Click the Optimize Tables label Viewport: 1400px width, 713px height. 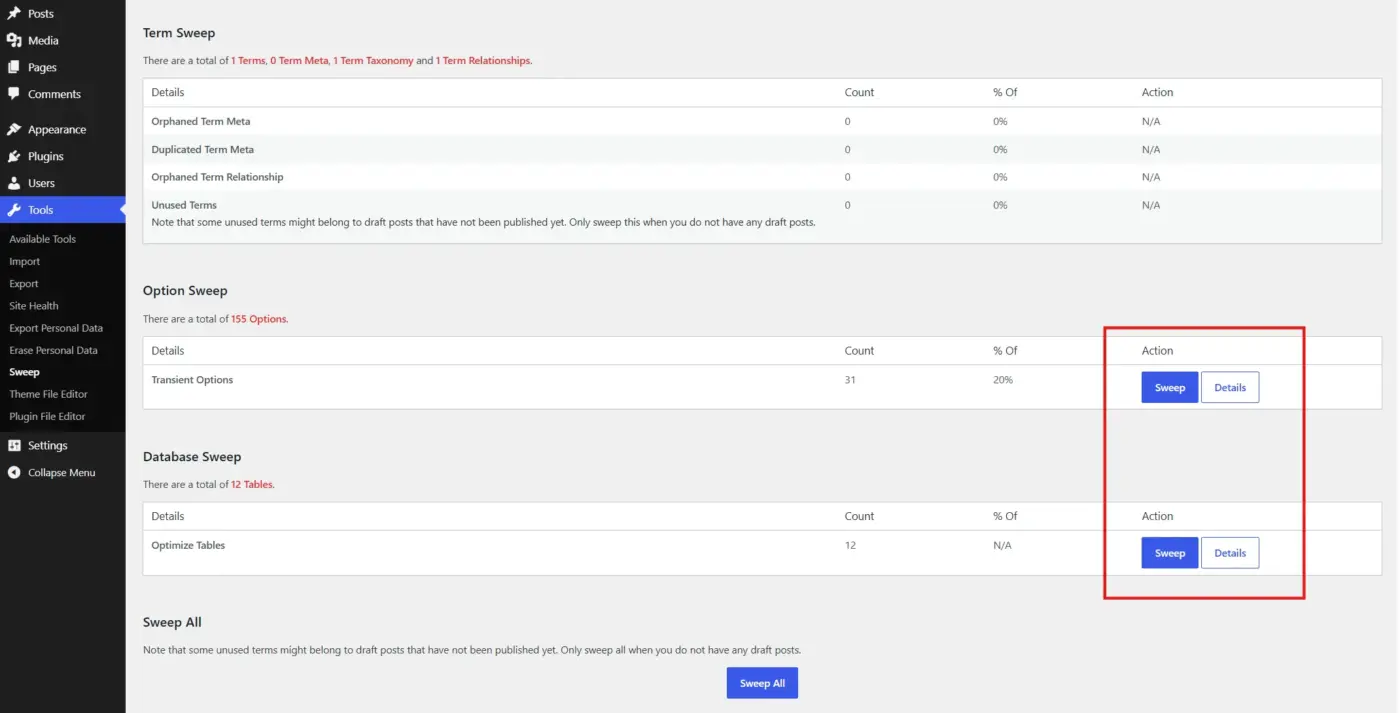(188, 546)
